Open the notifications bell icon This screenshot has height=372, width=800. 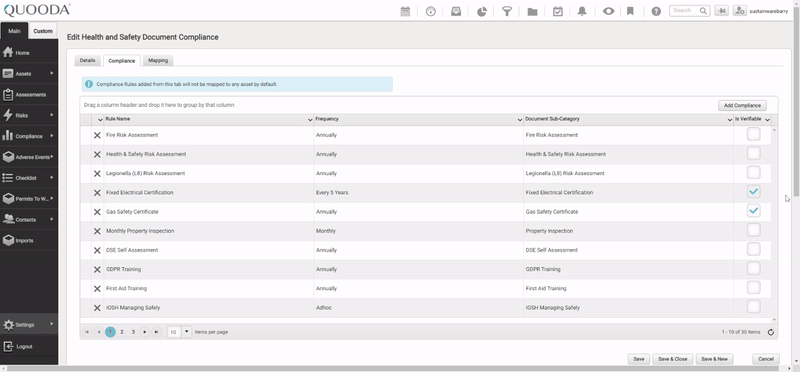[582, 11]
